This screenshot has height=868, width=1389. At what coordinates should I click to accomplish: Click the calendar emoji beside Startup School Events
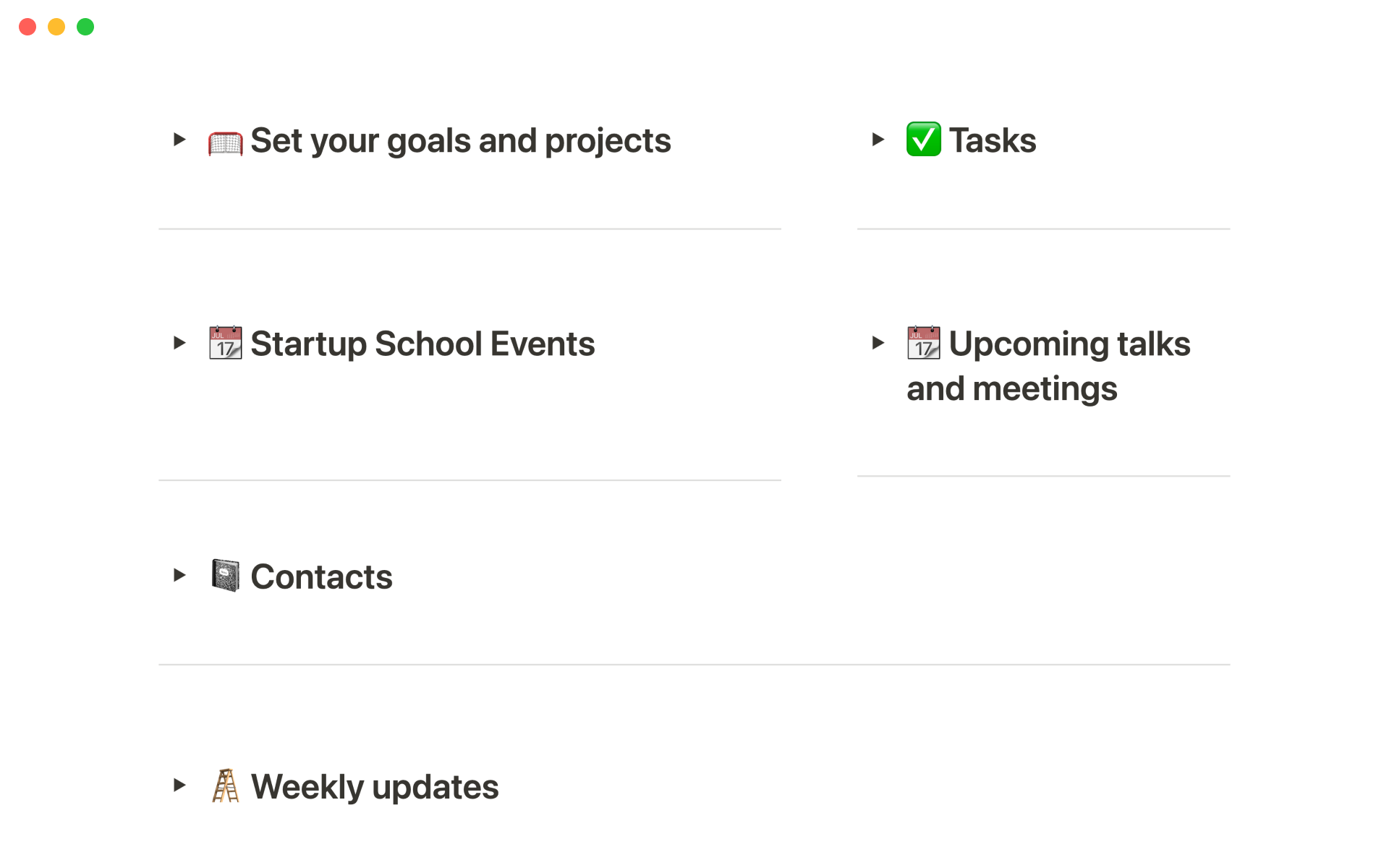(x=225, y=343)
